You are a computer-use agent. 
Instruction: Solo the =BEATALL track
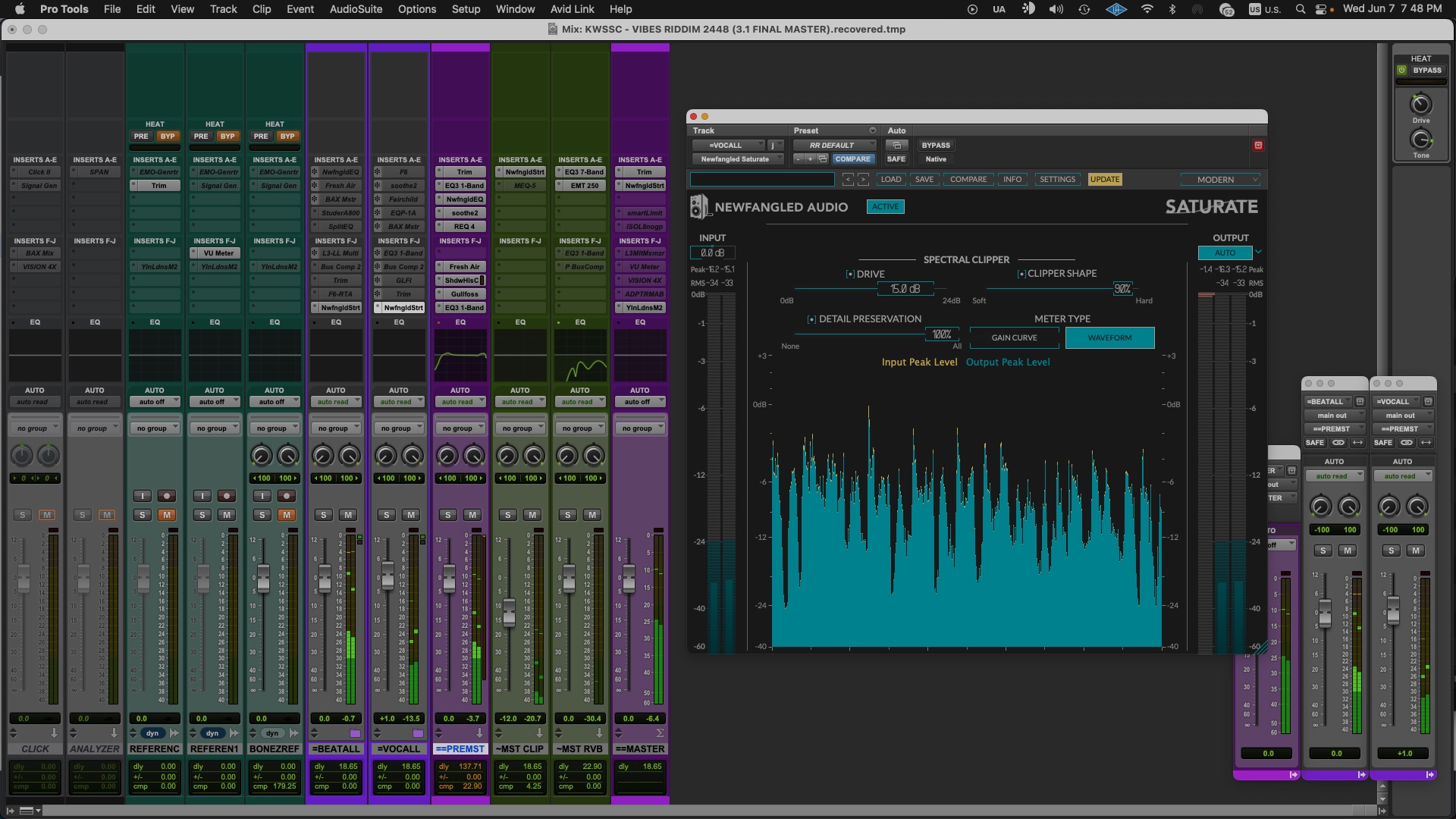coord(324,515)
